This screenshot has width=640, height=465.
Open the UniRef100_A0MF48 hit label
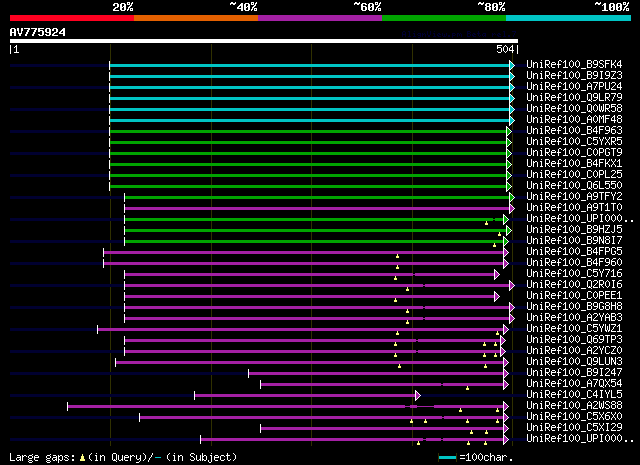(574, 120)
